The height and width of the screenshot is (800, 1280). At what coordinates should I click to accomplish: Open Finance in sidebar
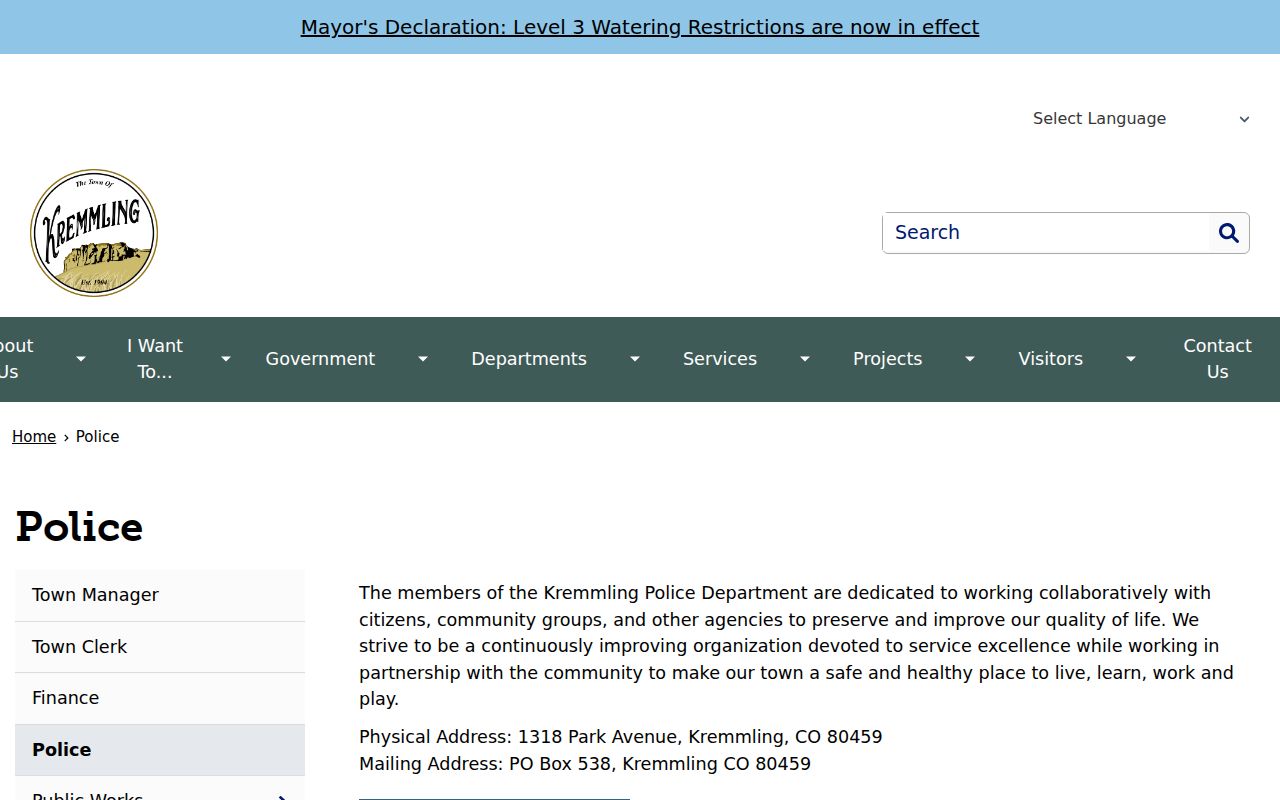click(x=160, y=698)
